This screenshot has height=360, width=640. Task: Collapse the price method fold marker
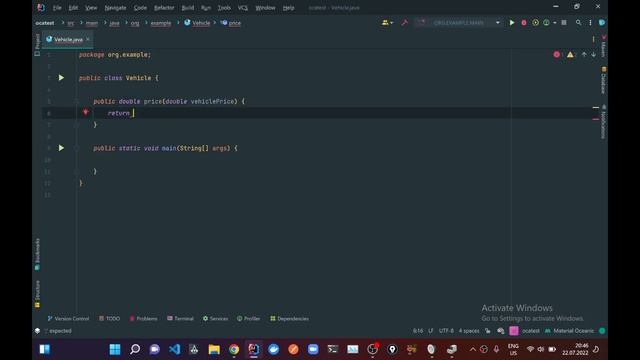76,101
